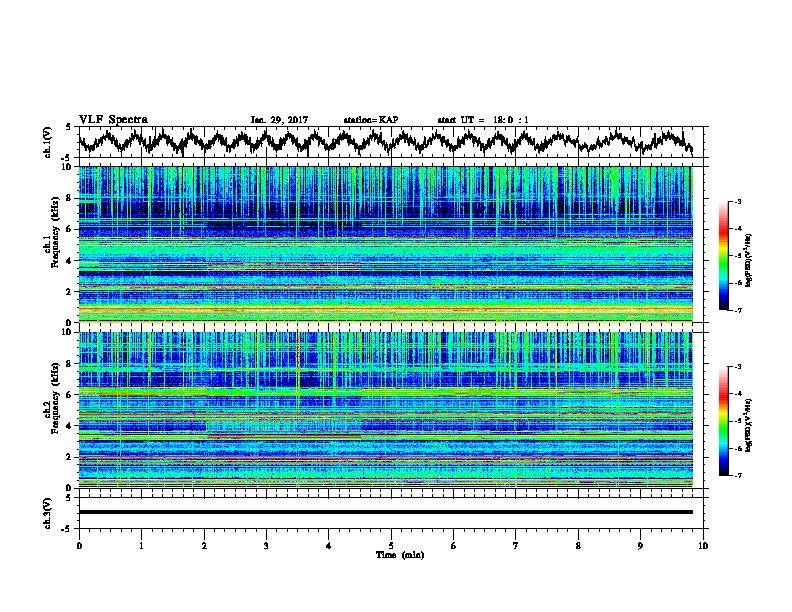The width and height of the screenshot is (792, 612).
Task: Select the "start UT = 18:0 :1" text
Action: 483,120
